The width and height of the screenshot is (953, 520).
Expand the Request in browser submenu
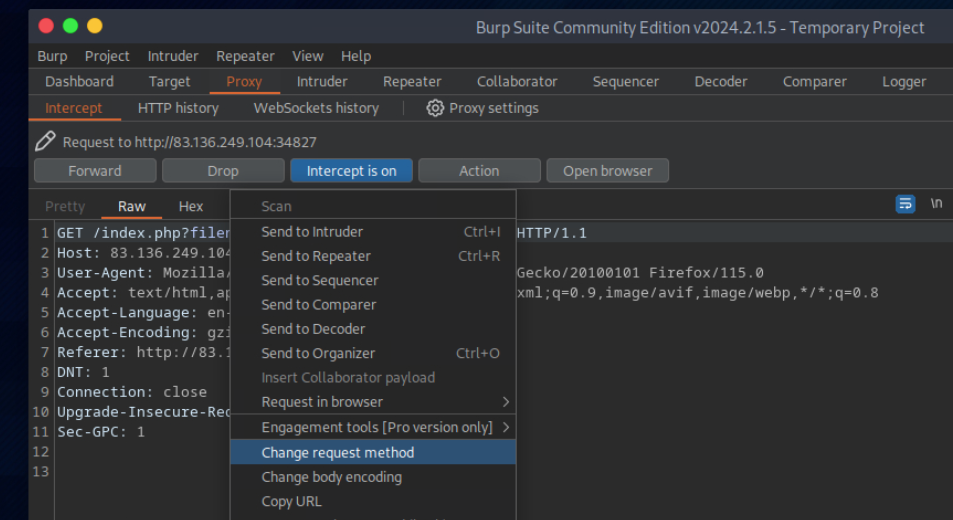point(505,402)
